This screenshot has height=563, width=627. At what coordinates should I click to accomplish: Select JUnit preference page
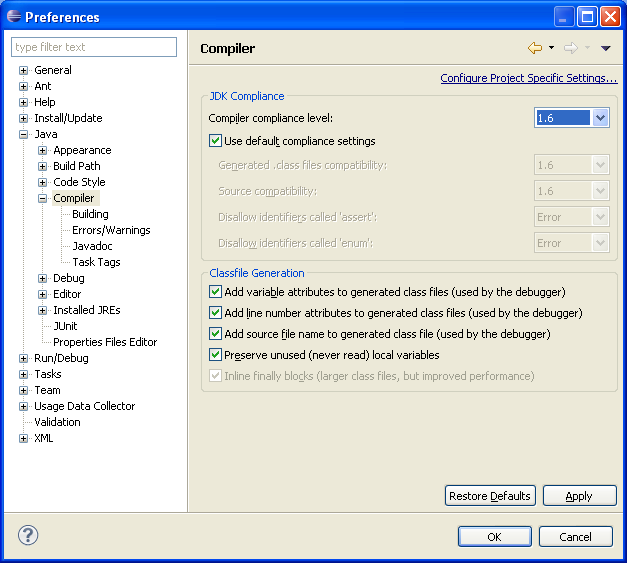click(x=65, y=326)
